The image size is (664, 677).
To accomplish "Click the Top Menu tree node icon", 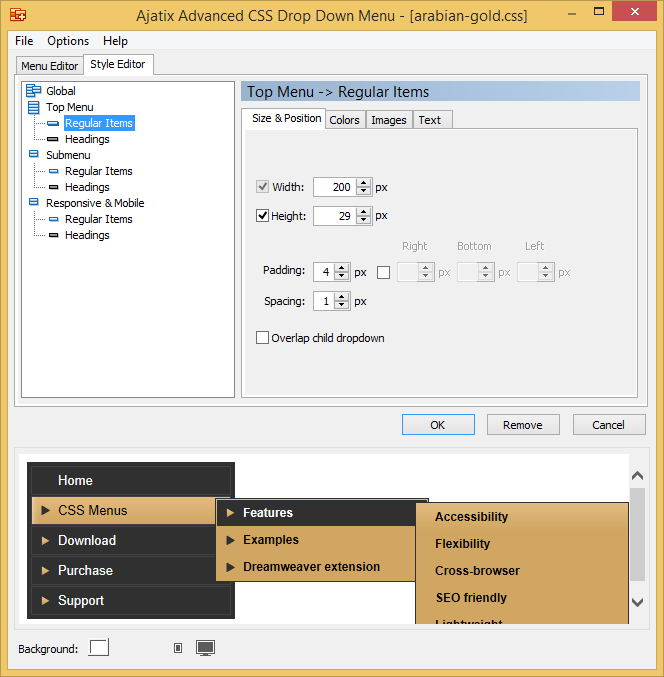I will (34, 107).
